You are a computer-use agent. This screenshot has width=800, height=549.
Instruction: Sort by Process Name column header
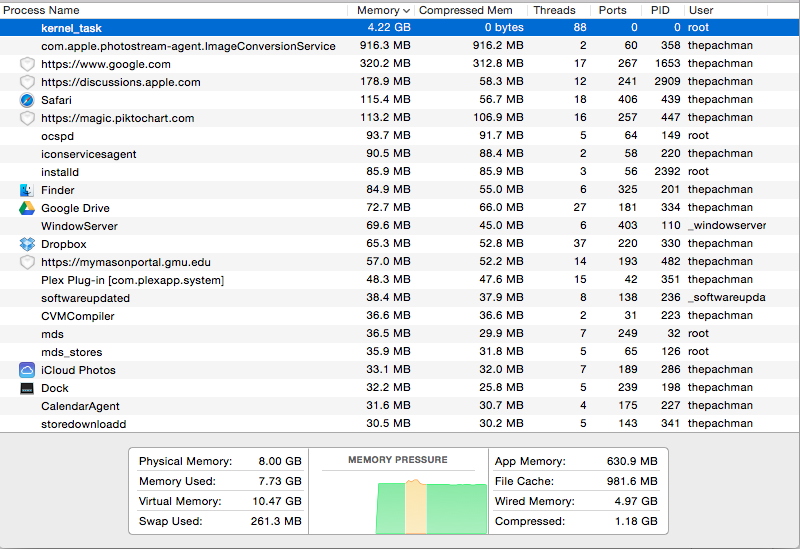[41, 10]
